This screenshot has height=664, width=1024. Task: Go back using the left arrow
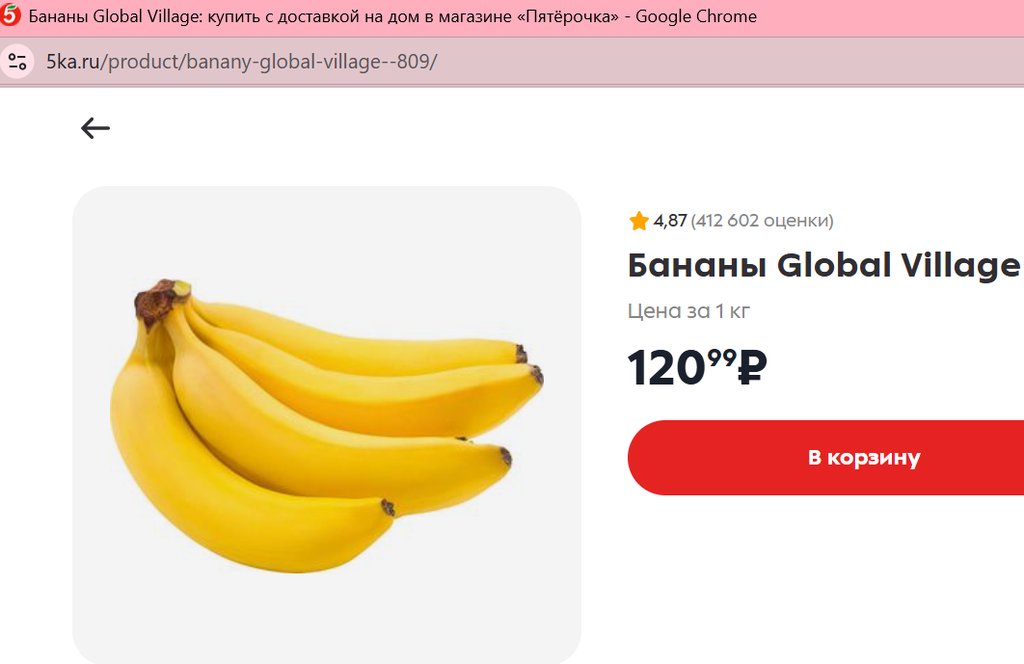point(95,127)
